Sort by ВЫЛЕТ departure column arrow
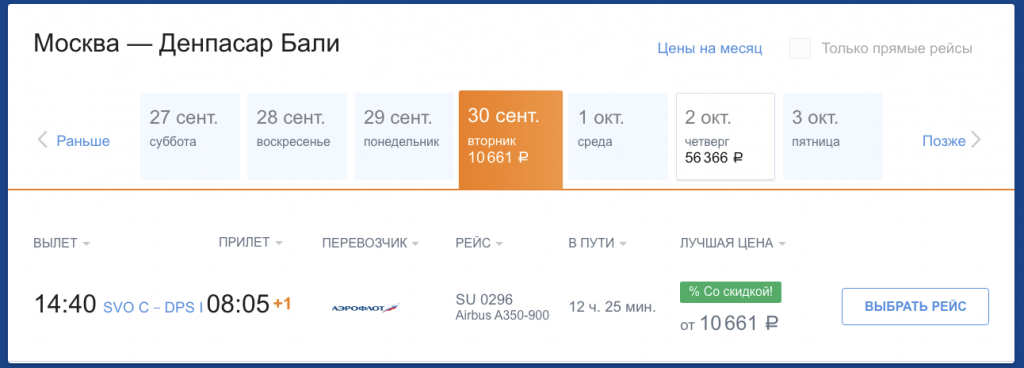The image size is (1024, 368). point(86,244)
